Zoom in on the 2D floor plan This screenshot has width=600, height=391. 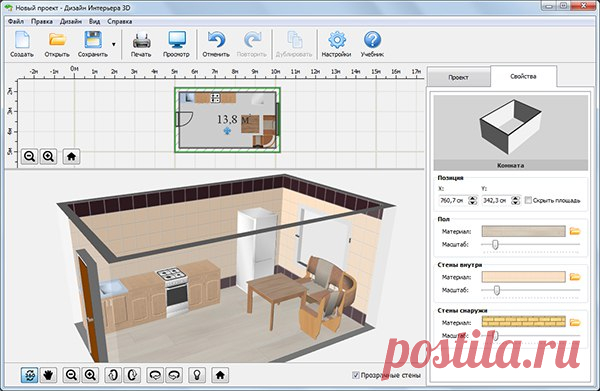[x=48, y=156]
